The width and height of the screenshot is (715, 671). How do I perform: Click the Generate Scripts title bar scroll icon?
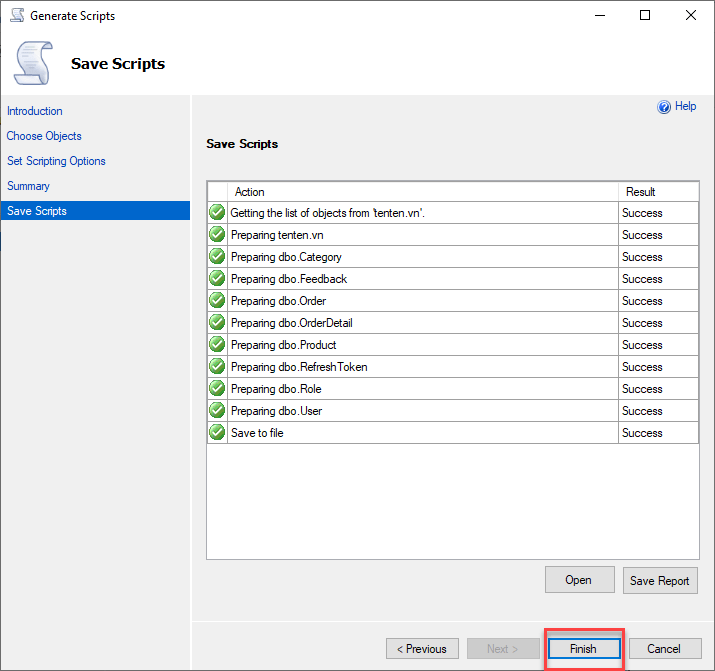click(x=17, y=15)
